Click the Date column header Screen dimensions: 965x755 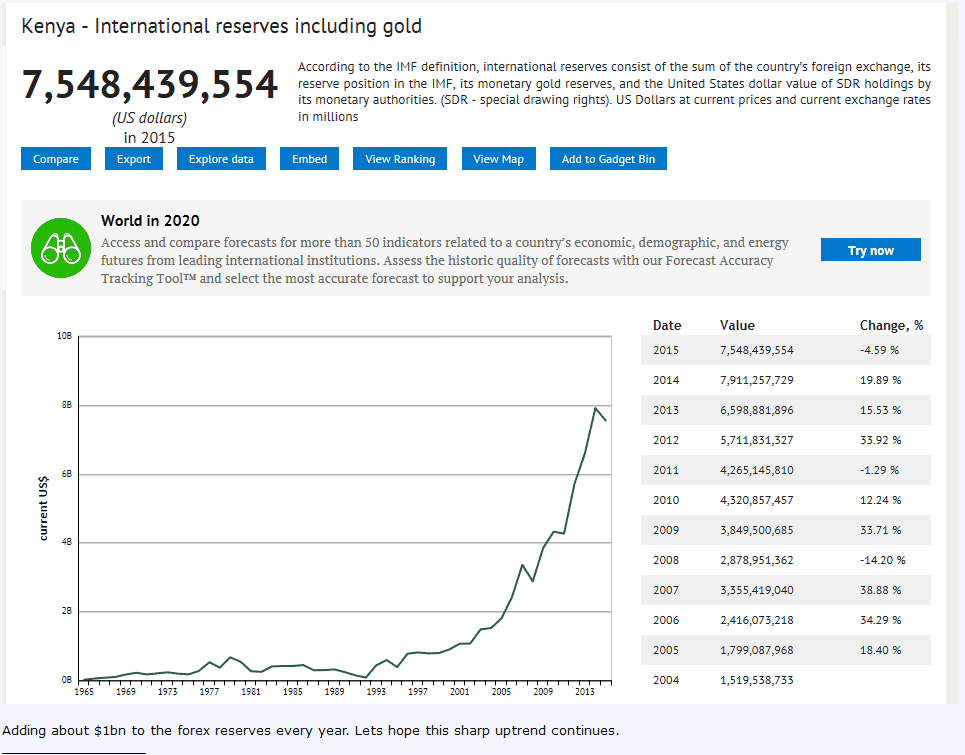tap(667, 326)
